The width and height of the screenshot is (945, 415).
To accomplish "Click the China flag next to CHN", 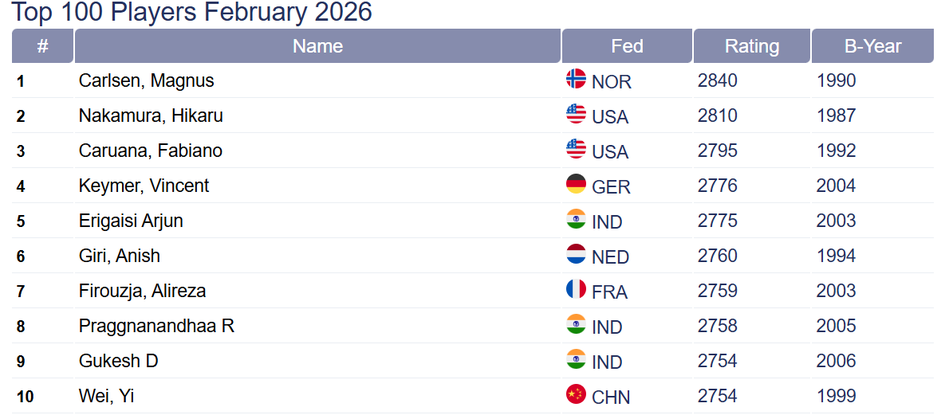I will pyautogui.click(x=576, y=395).
